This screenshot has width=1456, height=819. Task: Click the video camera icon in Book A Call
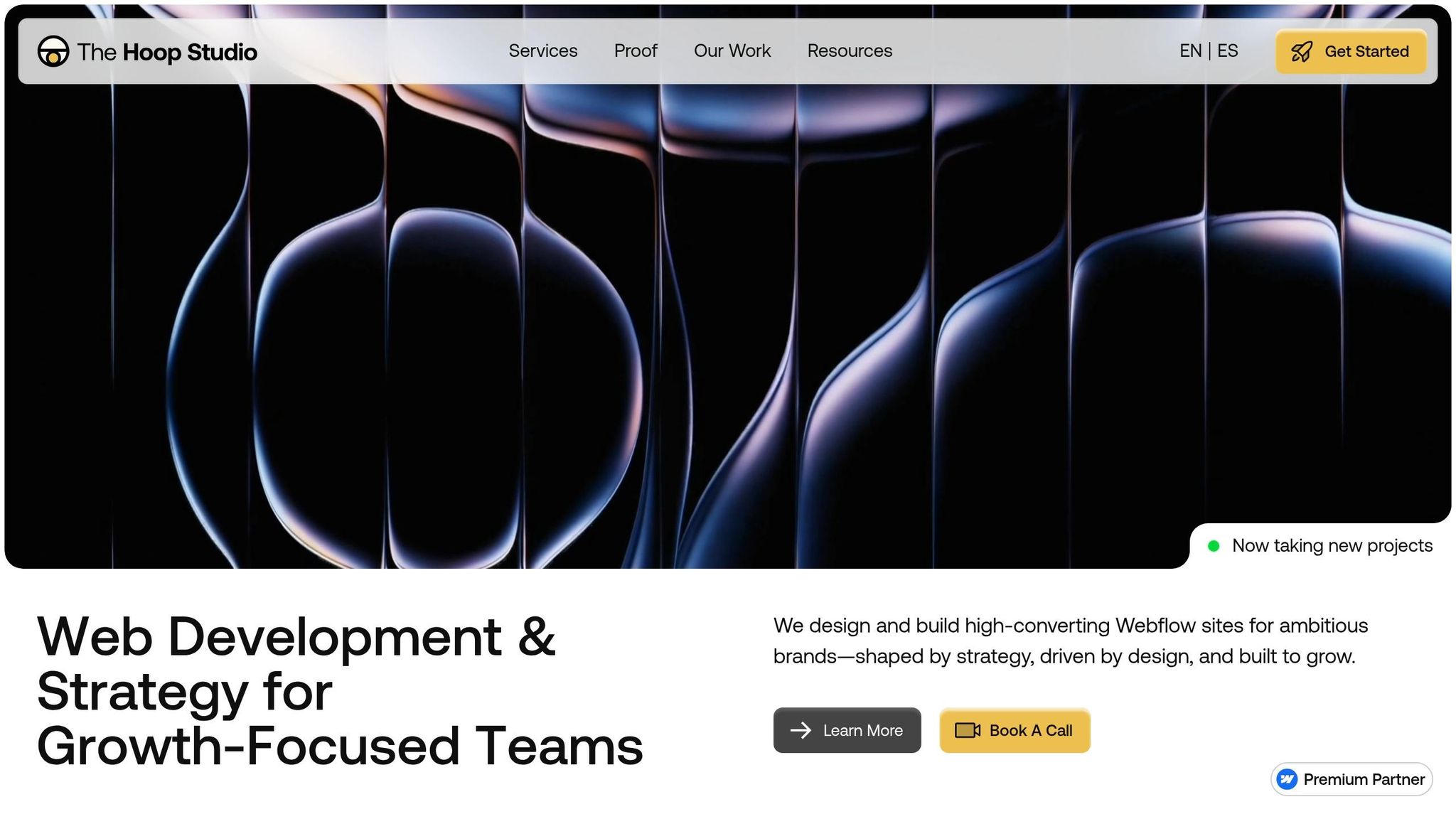[967, 730]
